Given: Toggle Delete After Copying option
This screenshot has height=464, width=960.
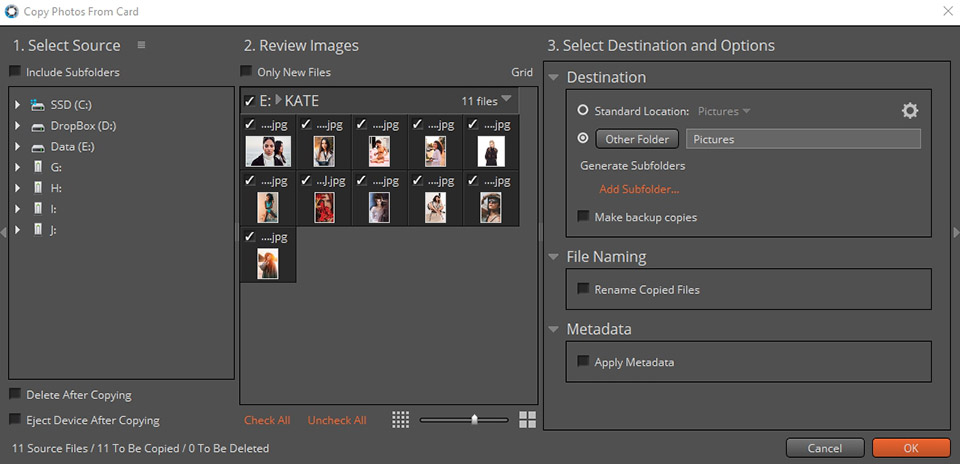Looking at the screenshot, I should click(x=15, y=395).
